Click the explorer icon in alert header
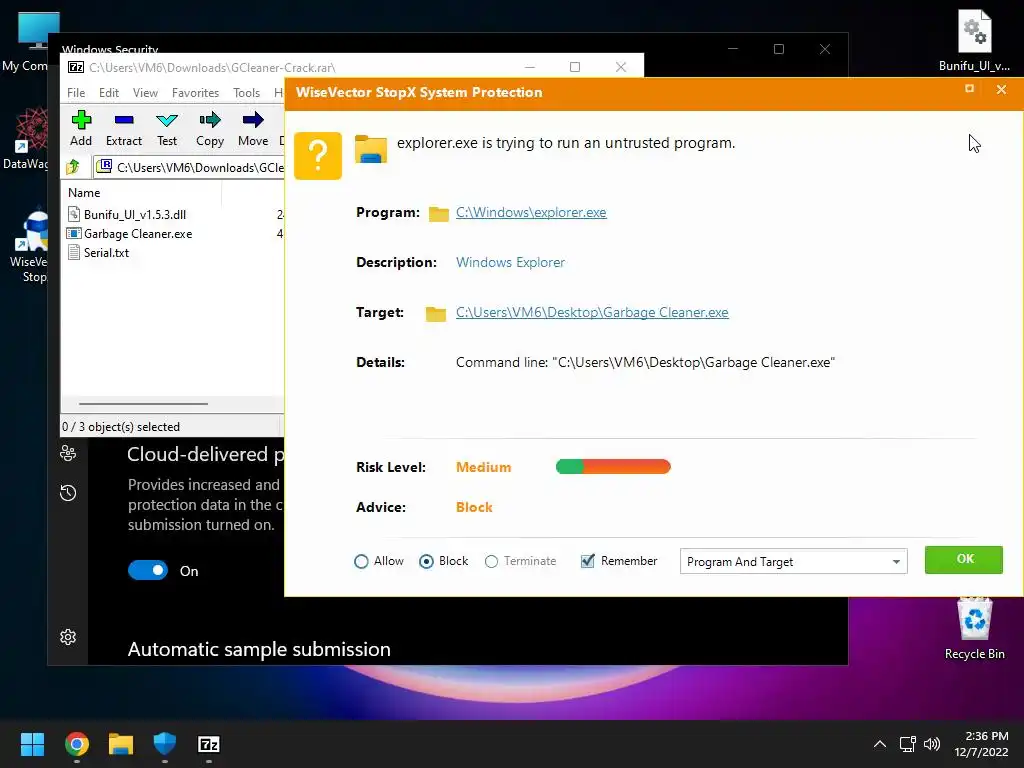Image resolution: width=1024 pixels, height=768 pixels. click(x=371, y=149)
